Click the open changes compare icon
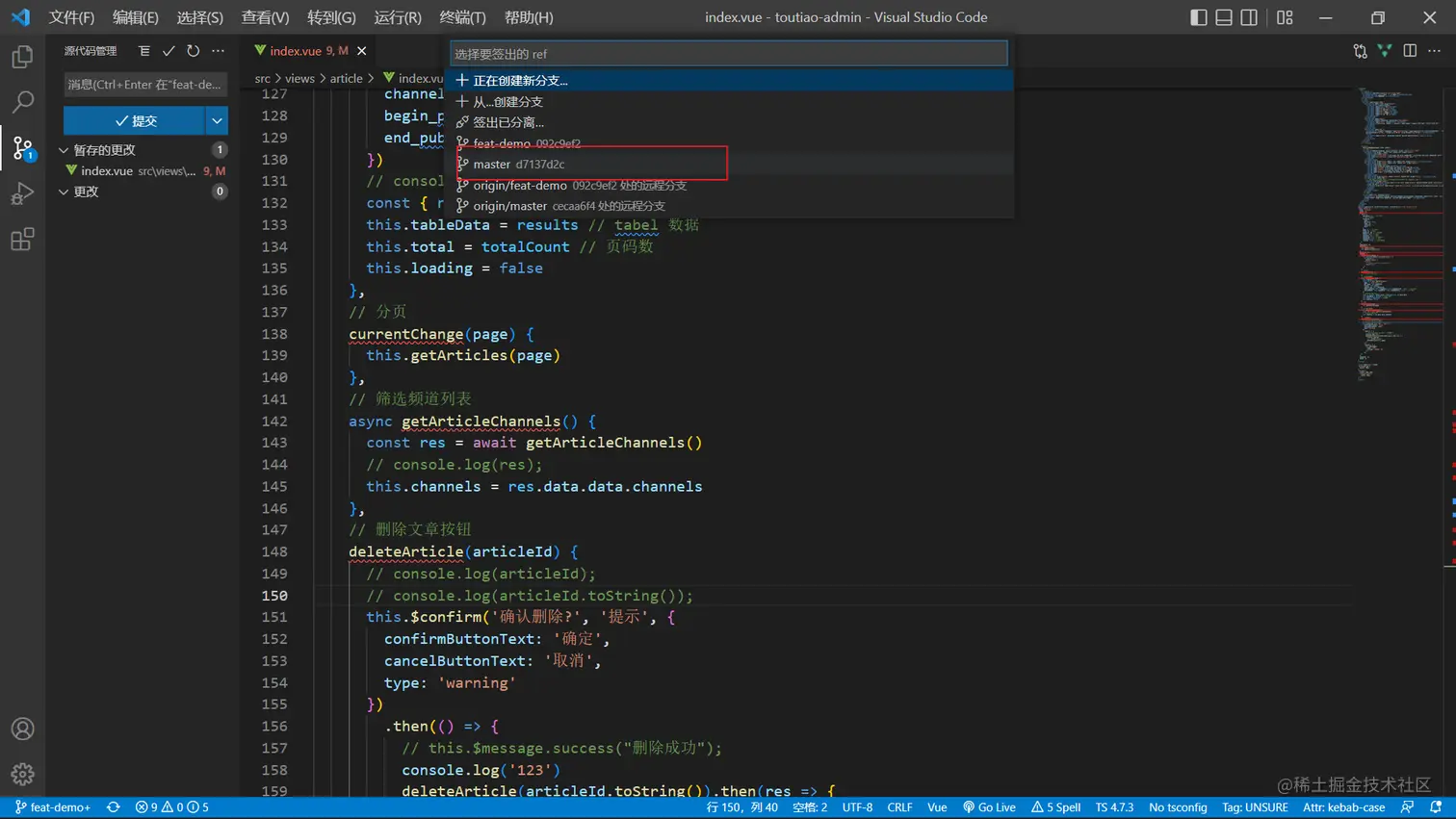Viewport: 1456px width, 819px height. [1360, 51]
